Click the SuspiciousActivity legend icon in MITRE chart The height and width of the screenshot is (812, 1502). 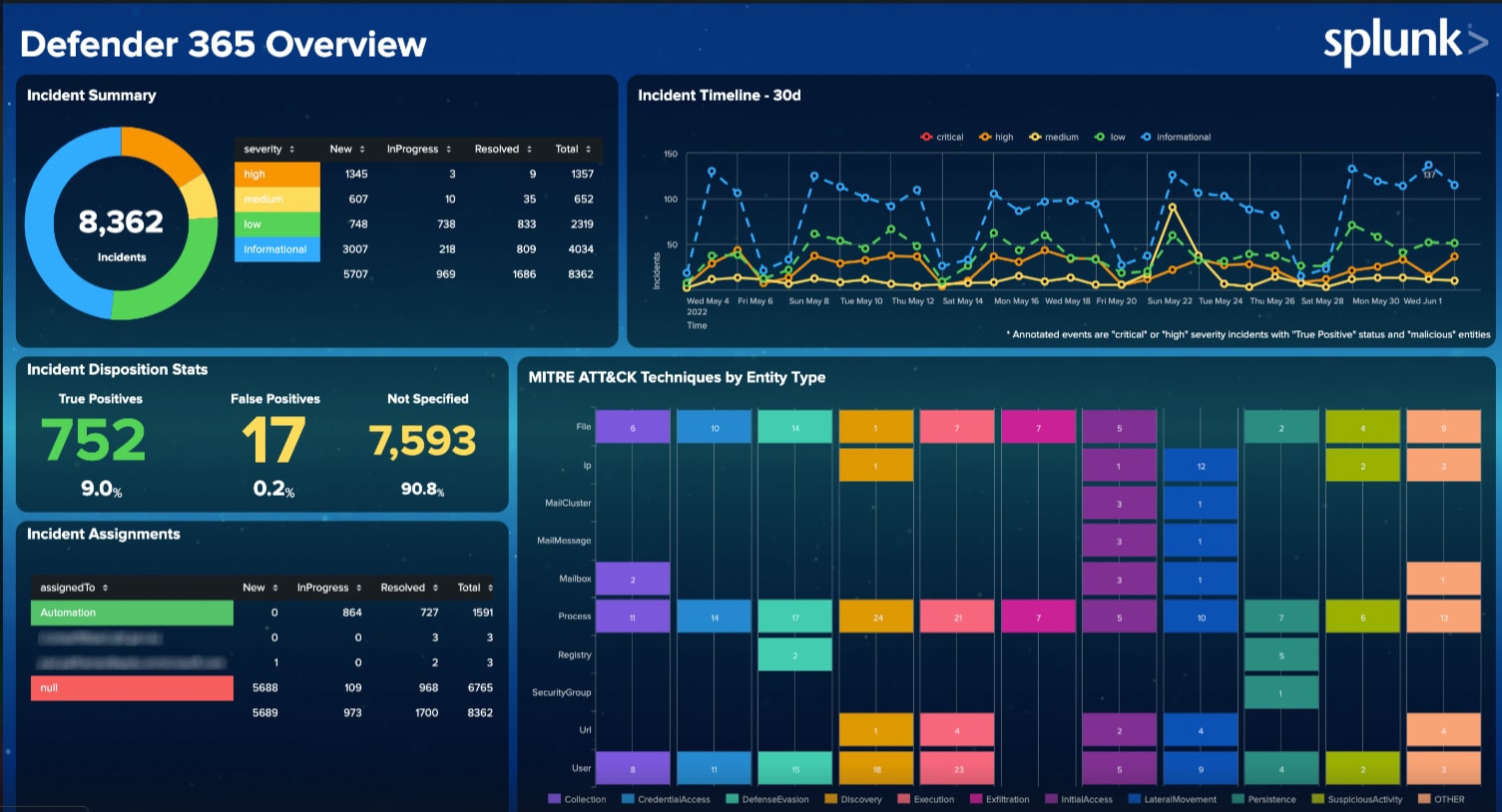[x=1318, y=799]
